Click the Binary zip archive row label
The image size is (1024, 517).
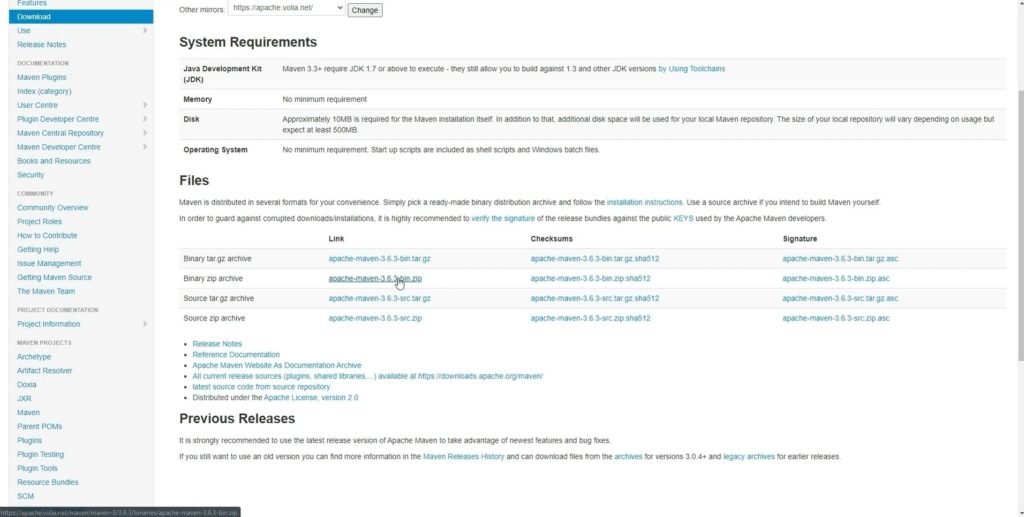213,279
